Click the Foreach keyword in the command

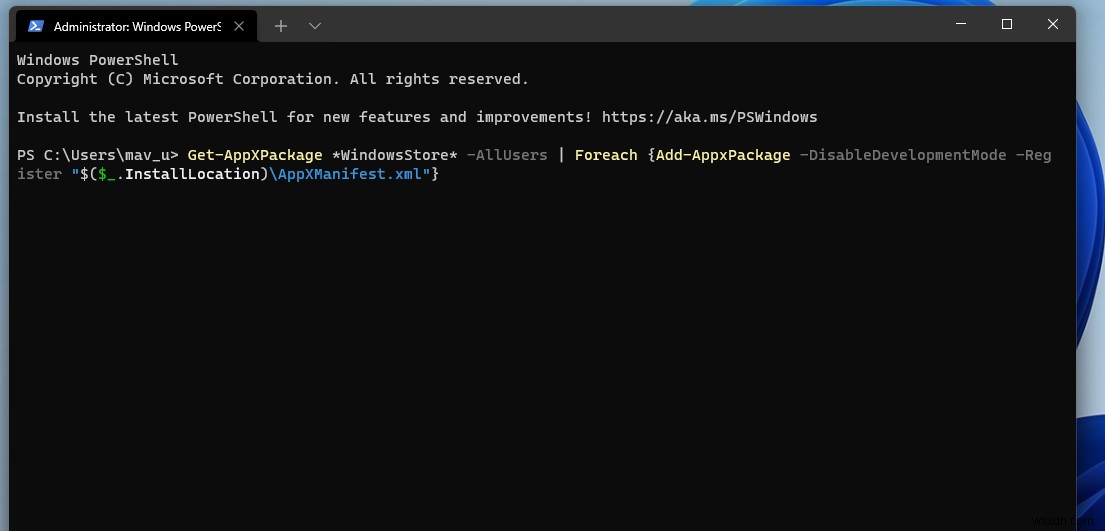point(605,155)
